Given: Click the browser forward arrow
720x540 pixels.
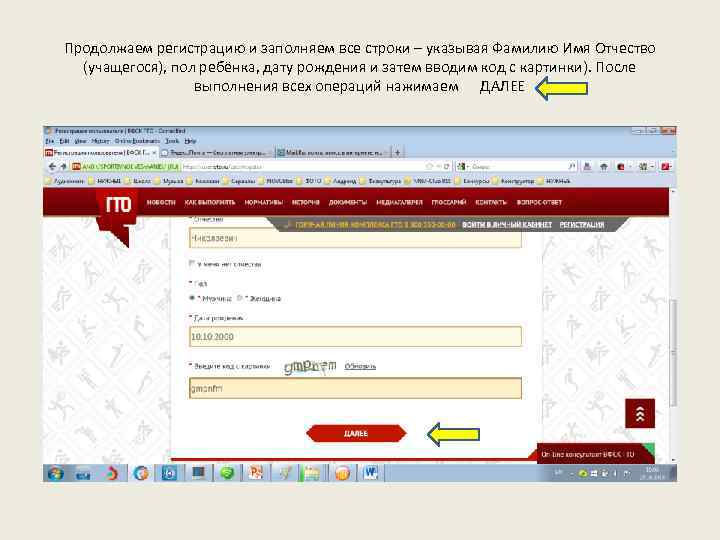Looking at the screenshot, I should click(x=63, y=167).
